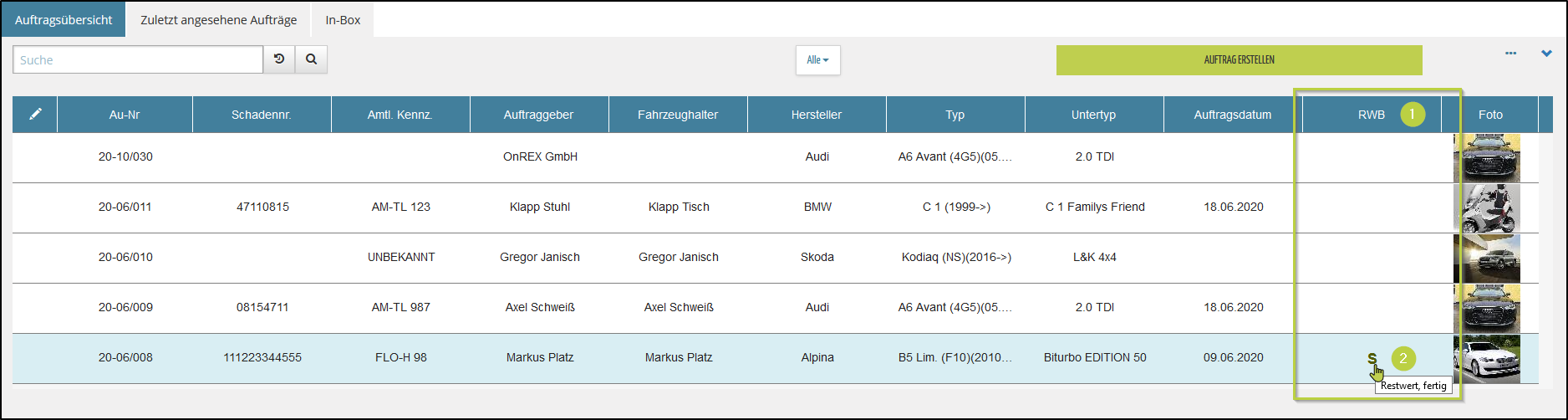Sort by the Au-Nr column header

coord(125,115)
